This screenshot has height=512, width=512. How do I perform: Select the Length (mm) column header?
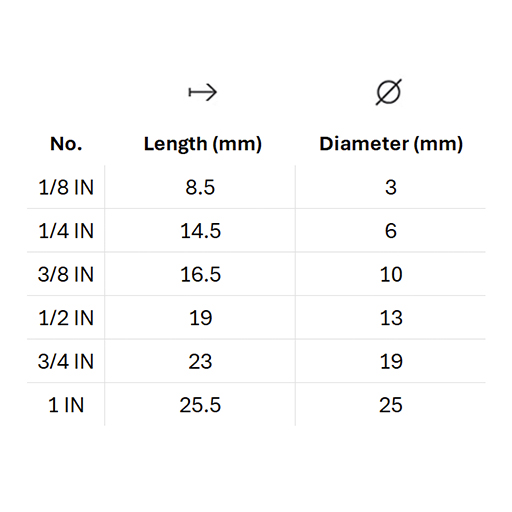[x=203, y=144]
